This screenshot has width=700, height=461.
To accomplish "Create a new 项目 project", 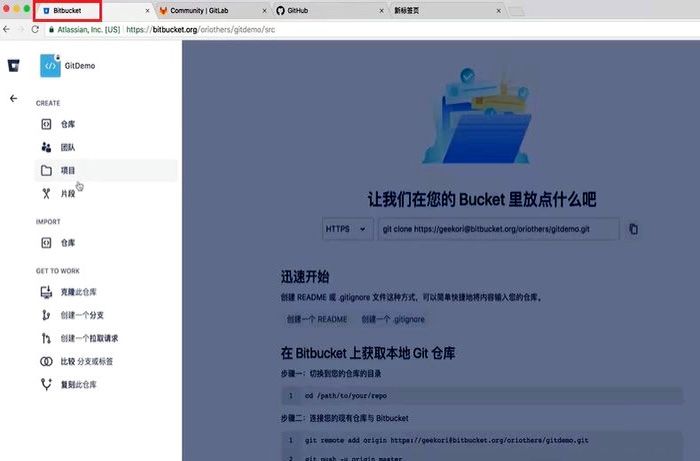I will coord(106,170).
